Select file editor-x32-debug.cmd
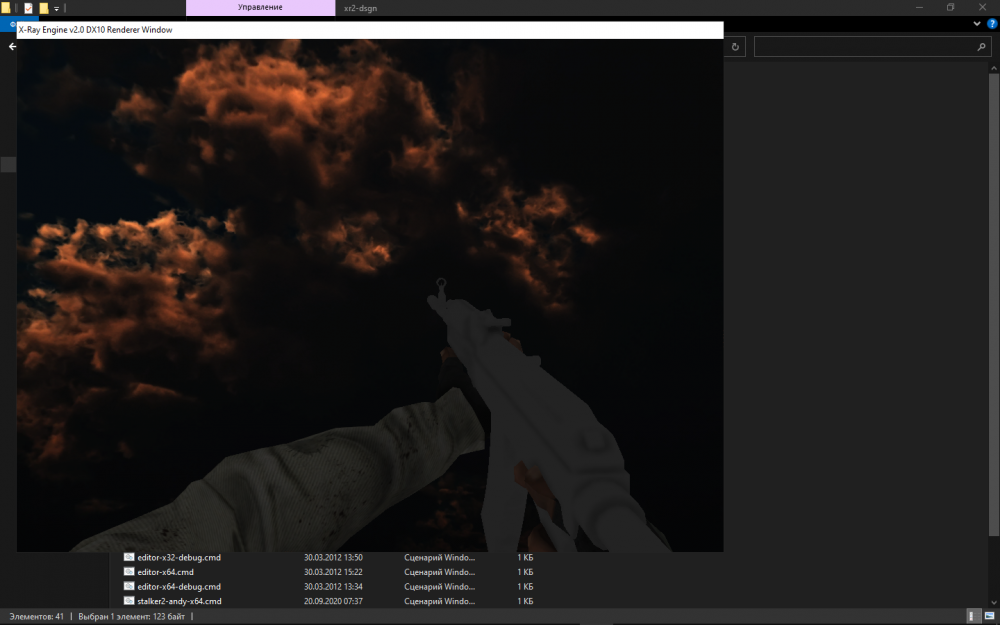Screen dimensions: 1000x625 (179, 557)
